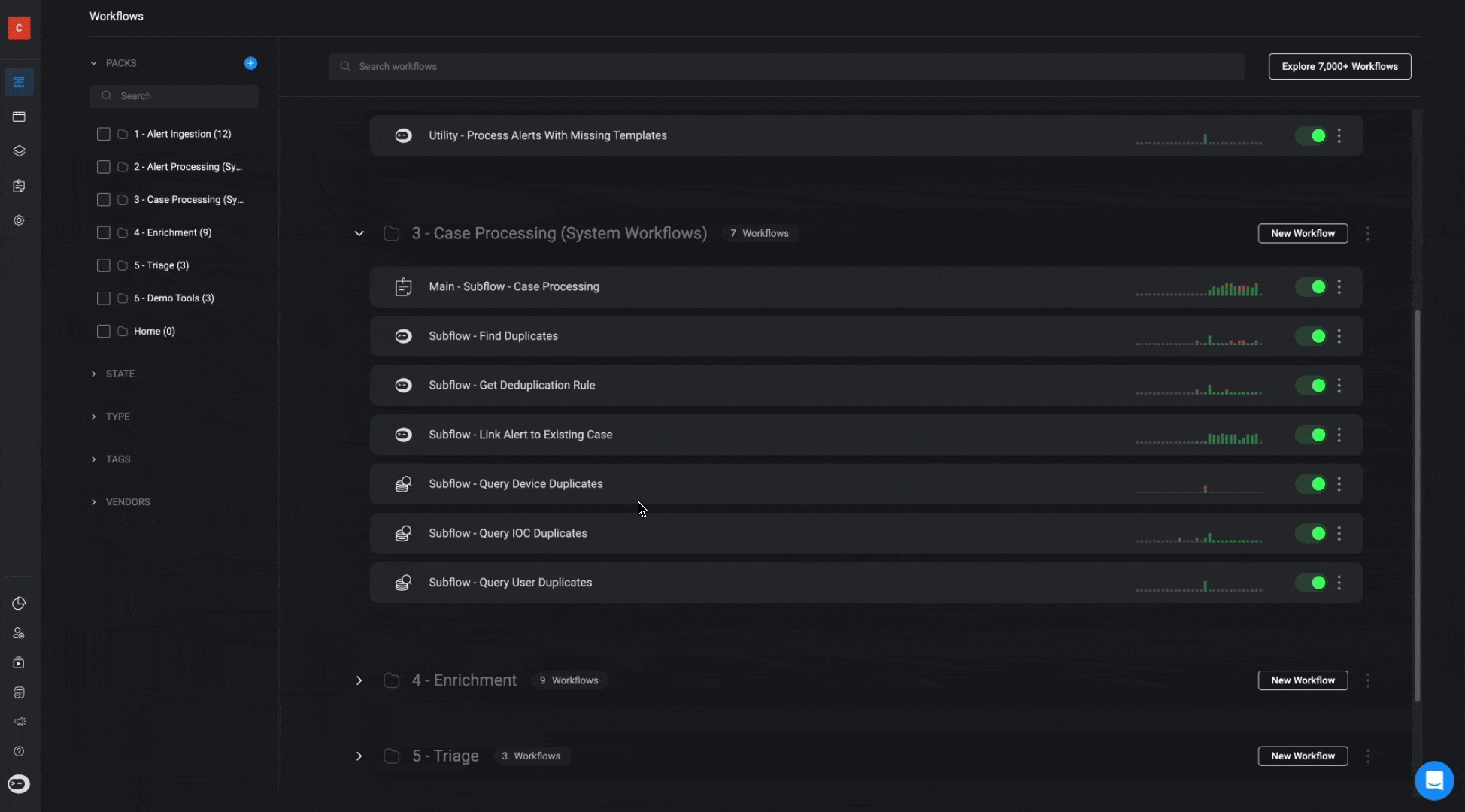
Task: Click the red C logo icon
Action: click(19, 28)
